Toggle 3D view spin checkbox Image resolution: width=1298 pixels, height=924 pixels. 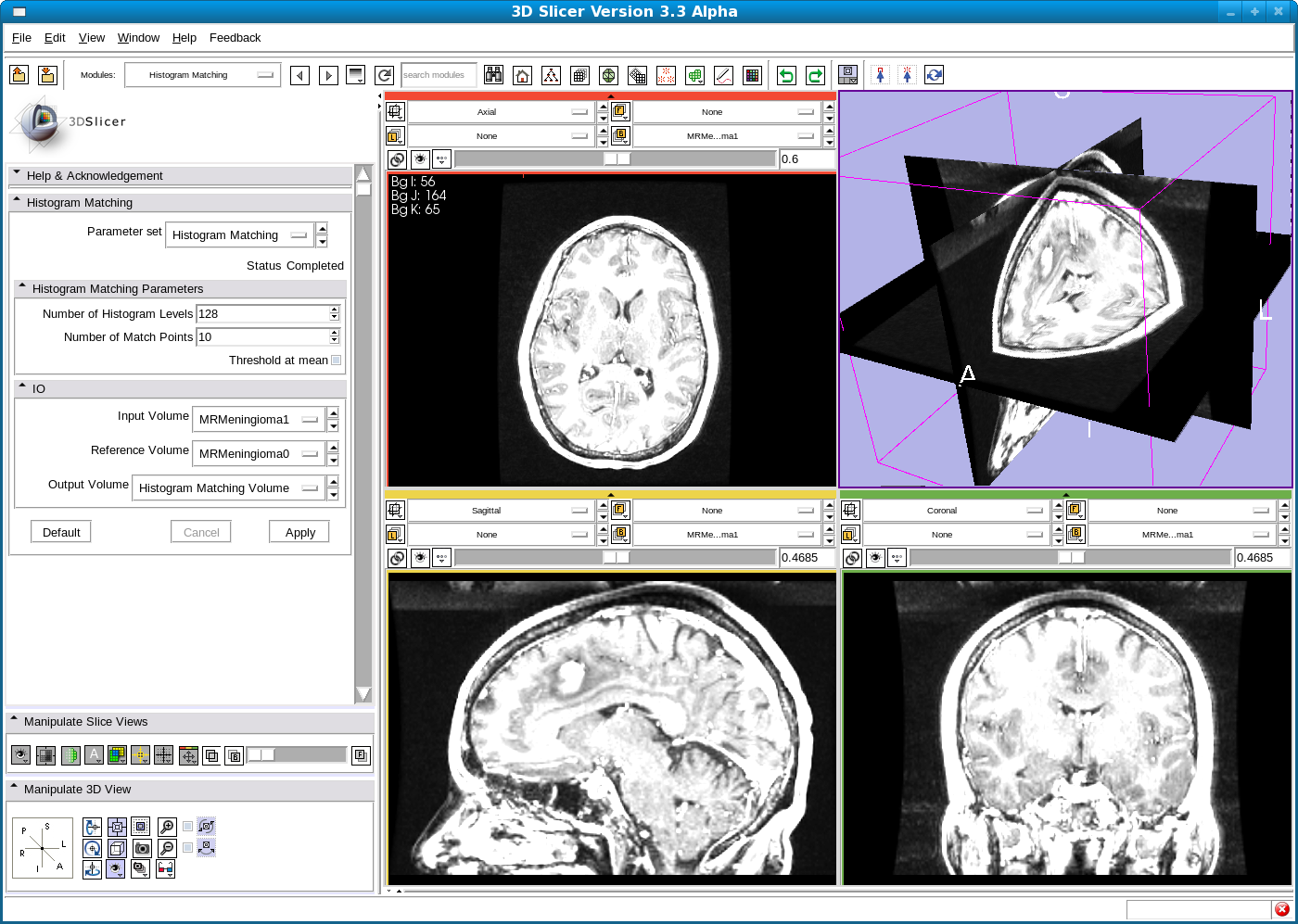pyautogui.click(x=188, y=826)
